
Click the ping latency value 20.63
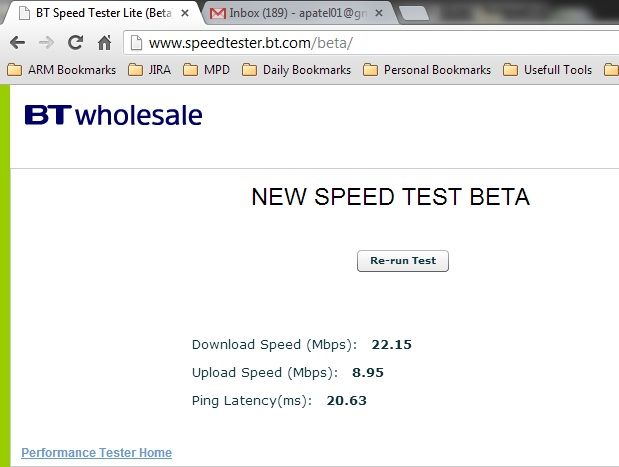347,401
